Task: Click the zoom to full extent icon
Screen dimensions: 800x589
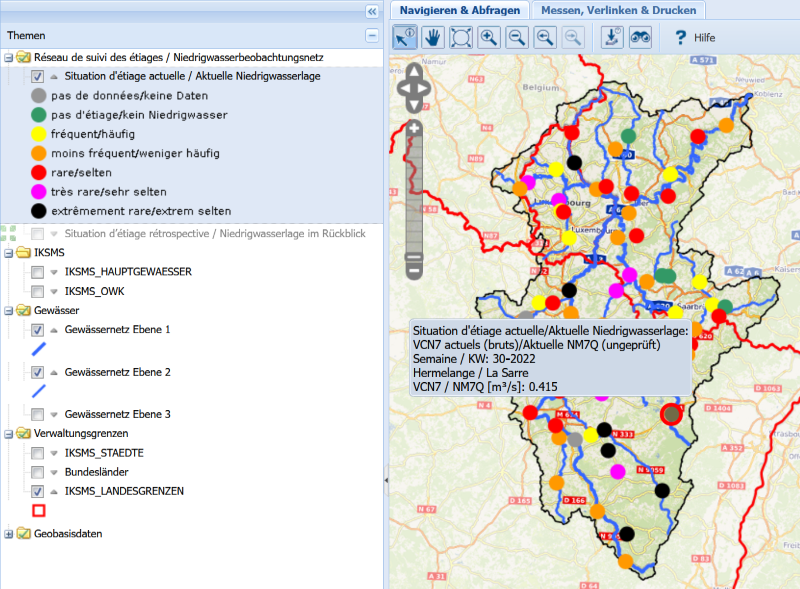Action: (x=461, y=37)
